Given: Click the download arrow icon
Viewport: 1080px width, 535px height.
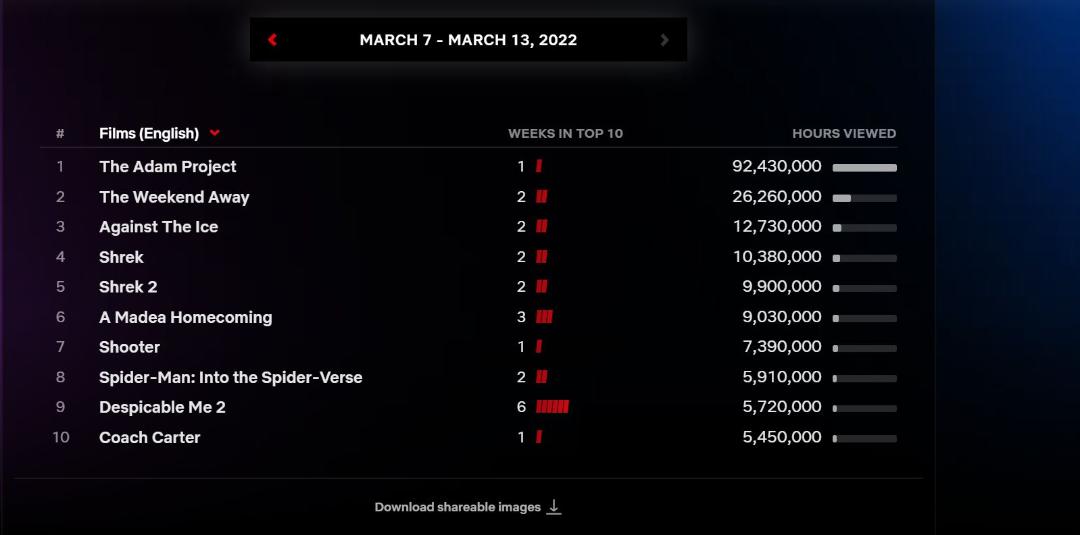Looking at the screenshot, I should [x=554, y=507].
